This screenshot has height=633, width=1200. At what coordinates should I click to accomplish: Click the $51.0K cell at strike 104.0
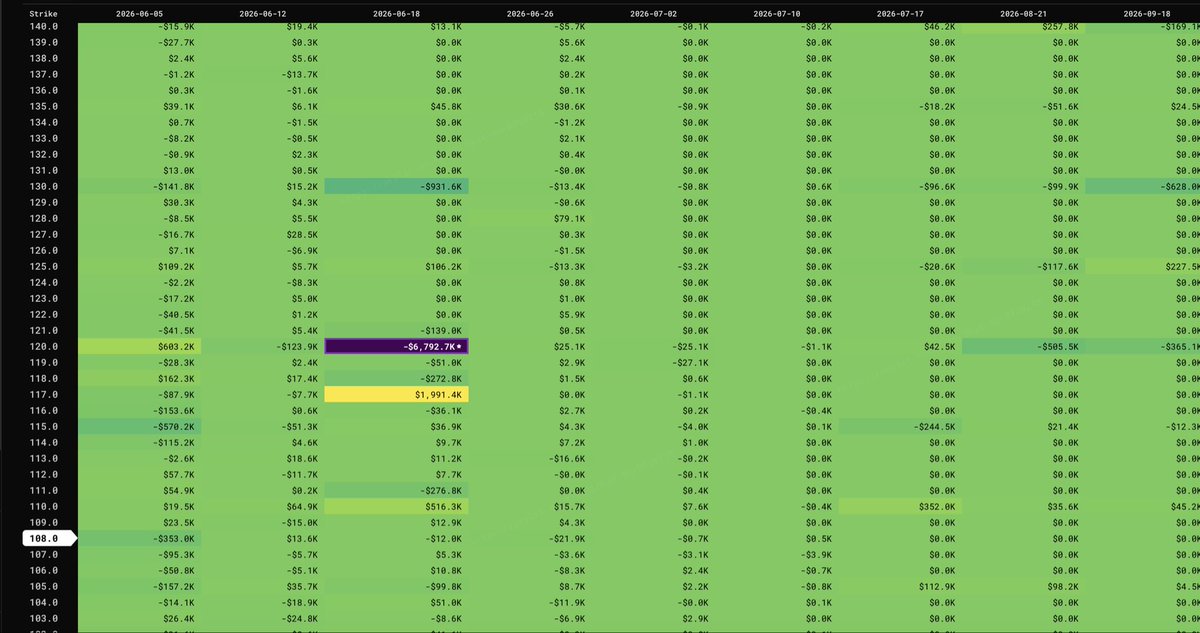[x=397, y=602]
